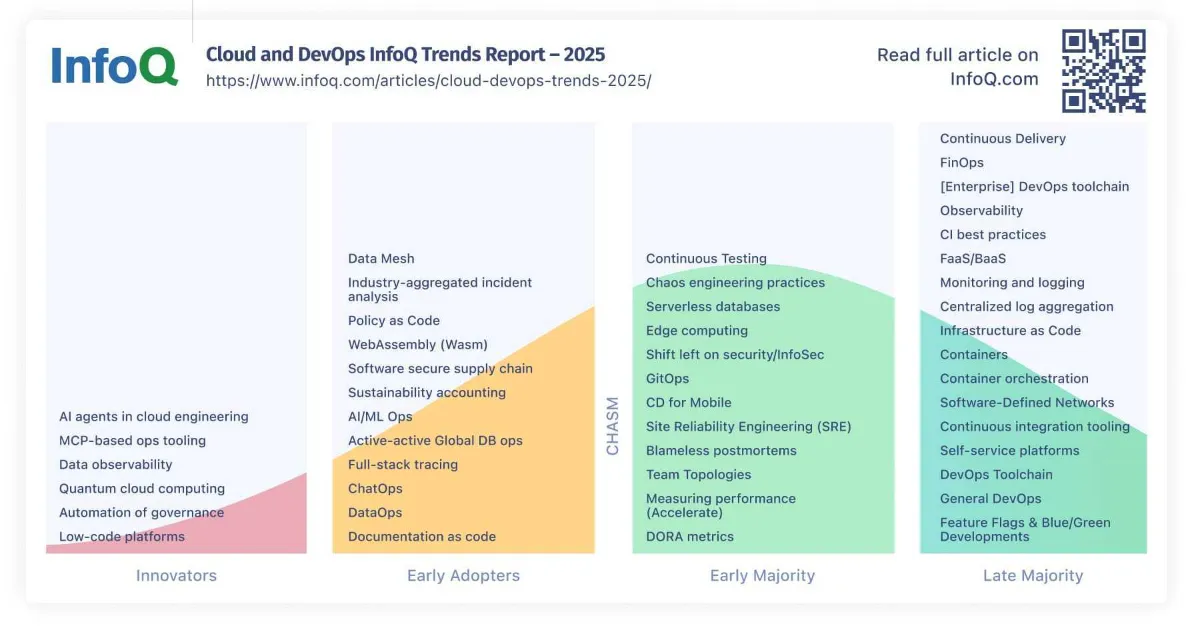Select the Innovators column label

click(x=176, y=575)
